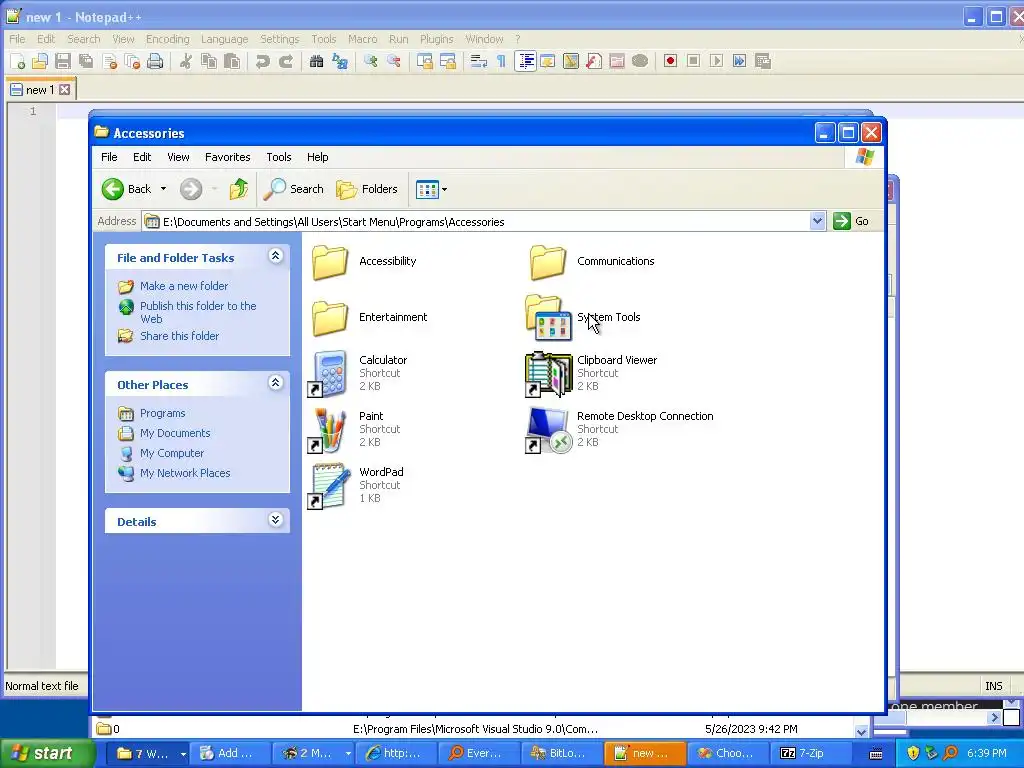The image size is (1024, 768).
Task: Open Explorer Edit menu
Action: (142, 157)
